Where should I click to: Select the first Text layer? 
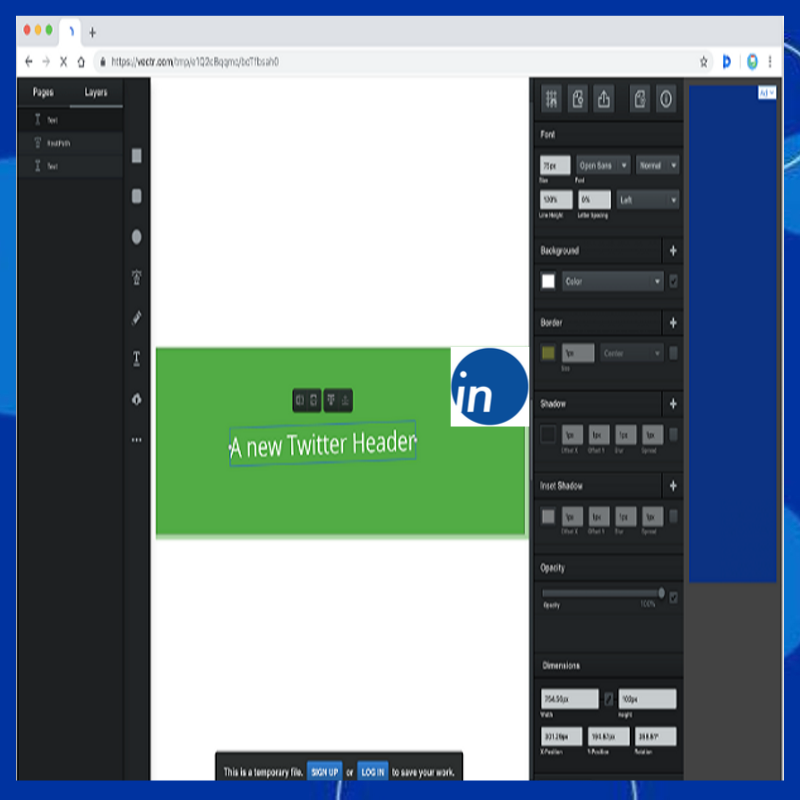coord(70,120)
